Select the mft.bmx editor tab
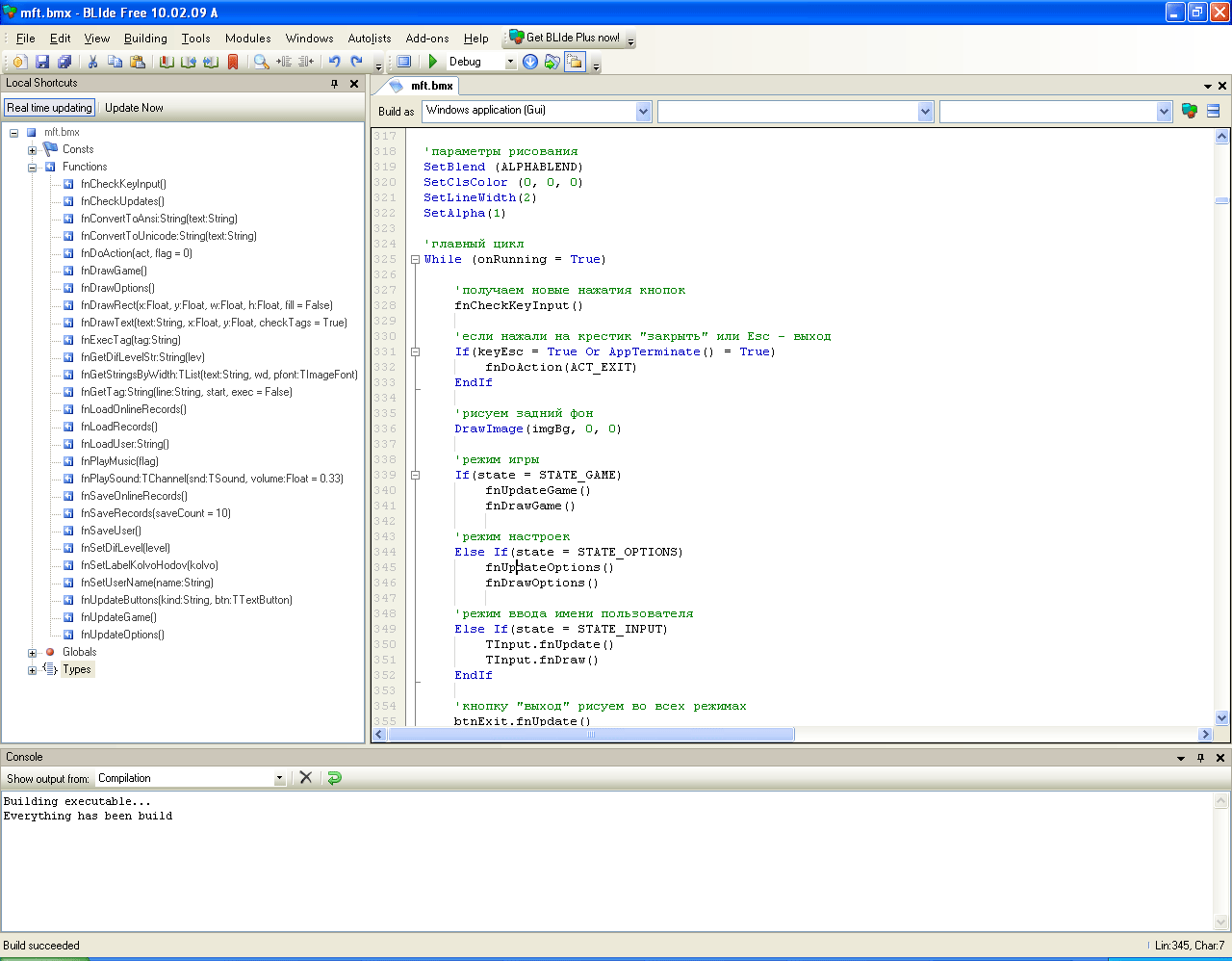1232x961 pixels. coord(431,86)
